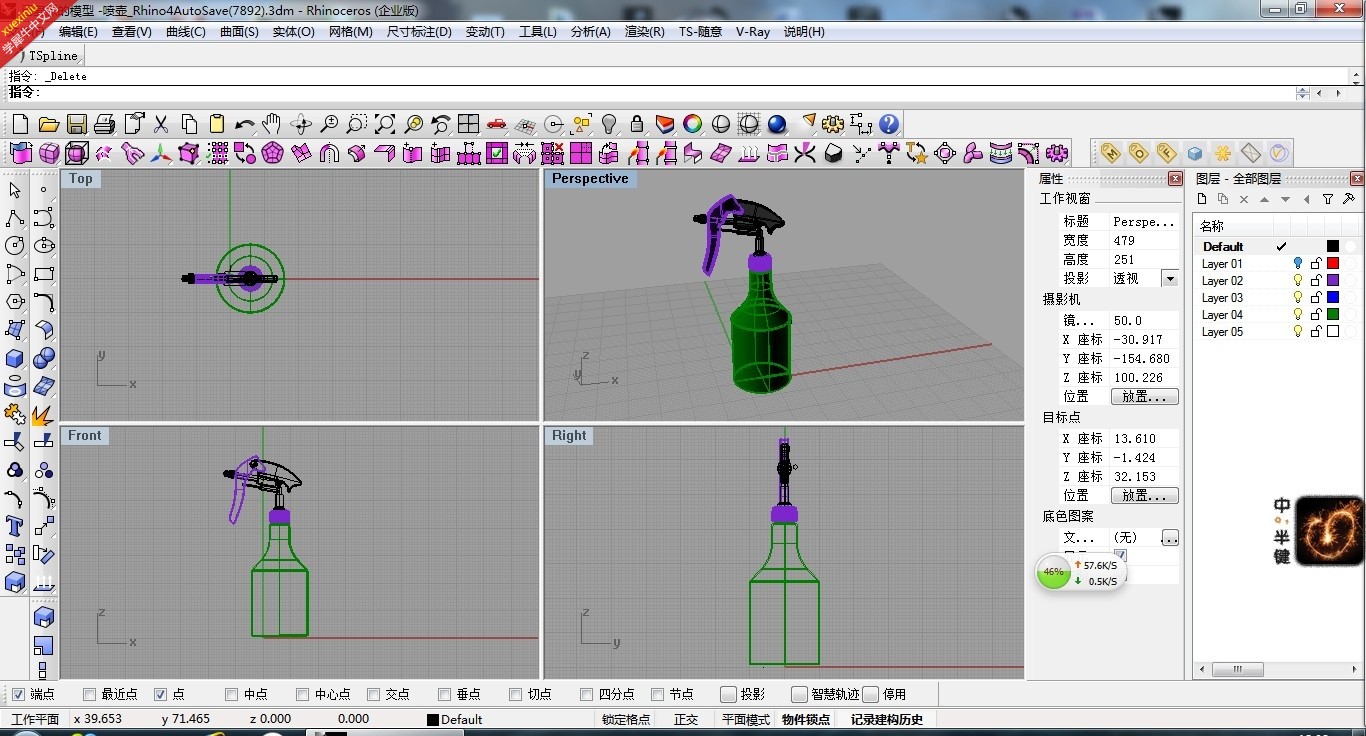Click target point 放置... button
Viewport: 1366px width, 736px height.
click(1145, 496)
